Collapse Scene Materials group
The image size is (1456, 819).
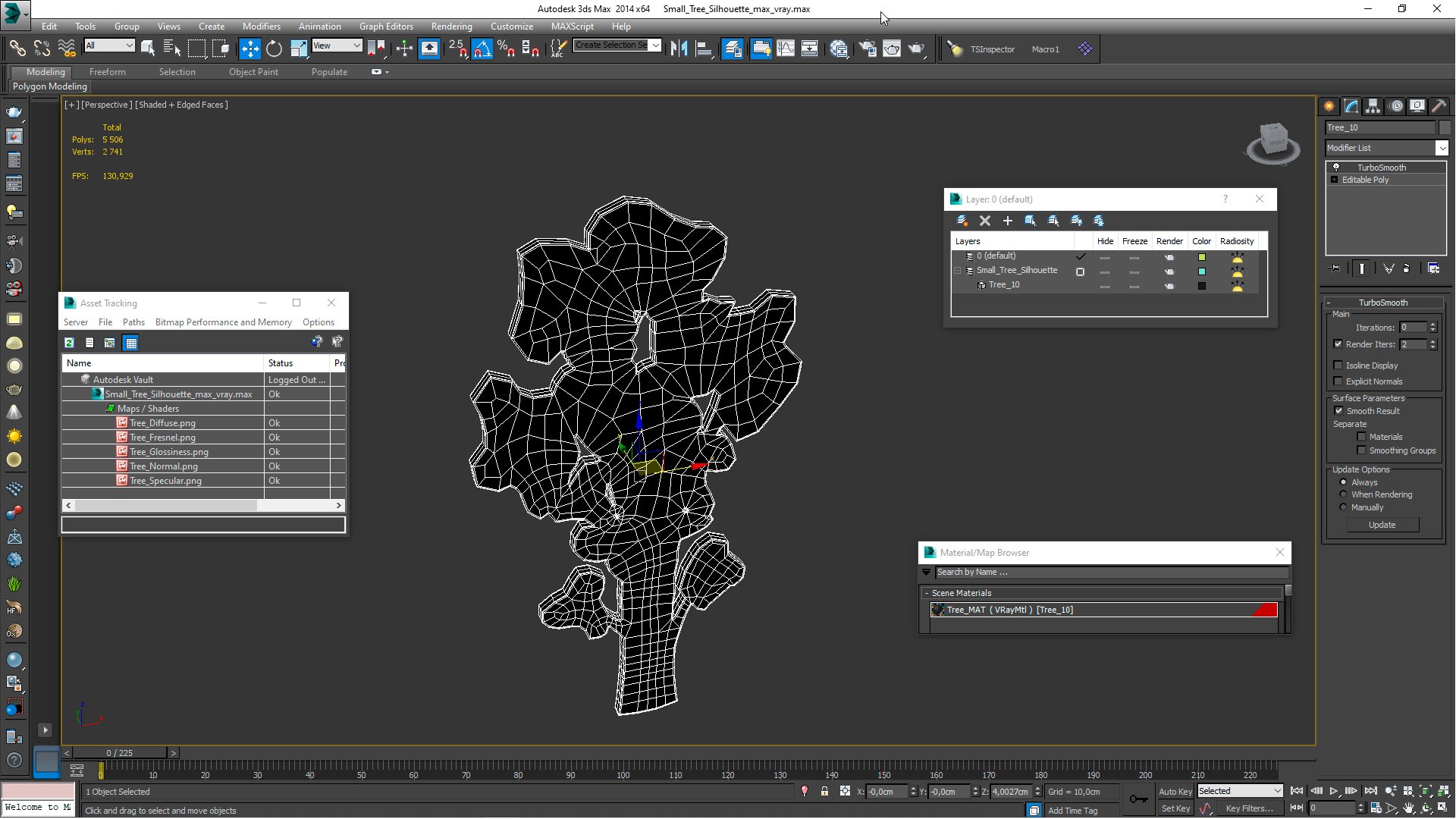(927, 593)
